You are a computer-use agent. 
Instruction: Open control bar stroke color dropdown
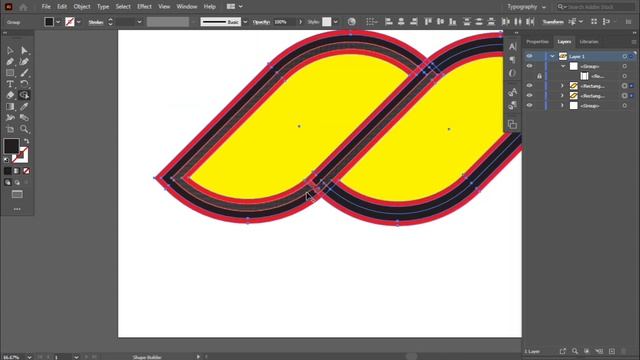(78, 22)
